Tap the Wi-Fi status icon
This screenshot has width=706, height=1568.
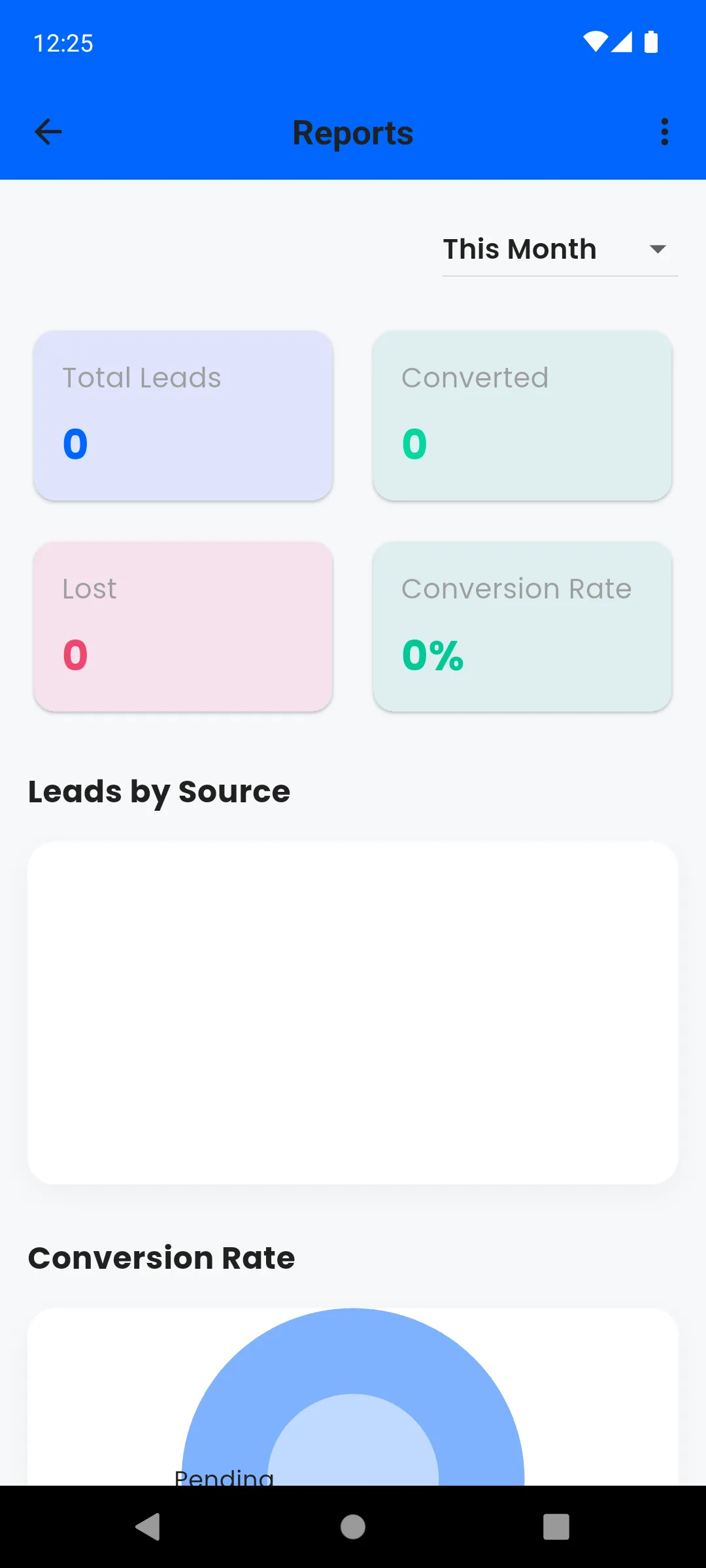[x=596, y=41]
